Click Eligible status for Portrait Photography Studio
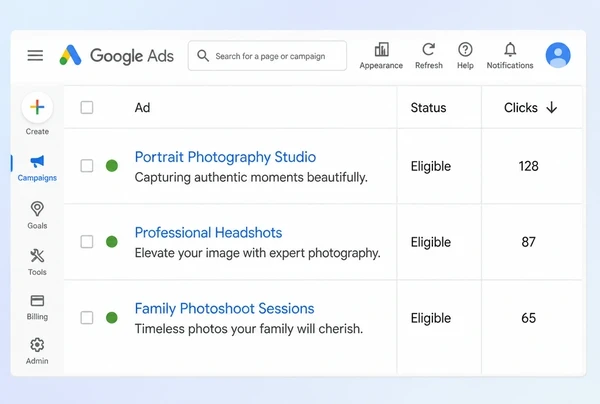The width and height of the screenshot is (600, 404). (431, 166)
